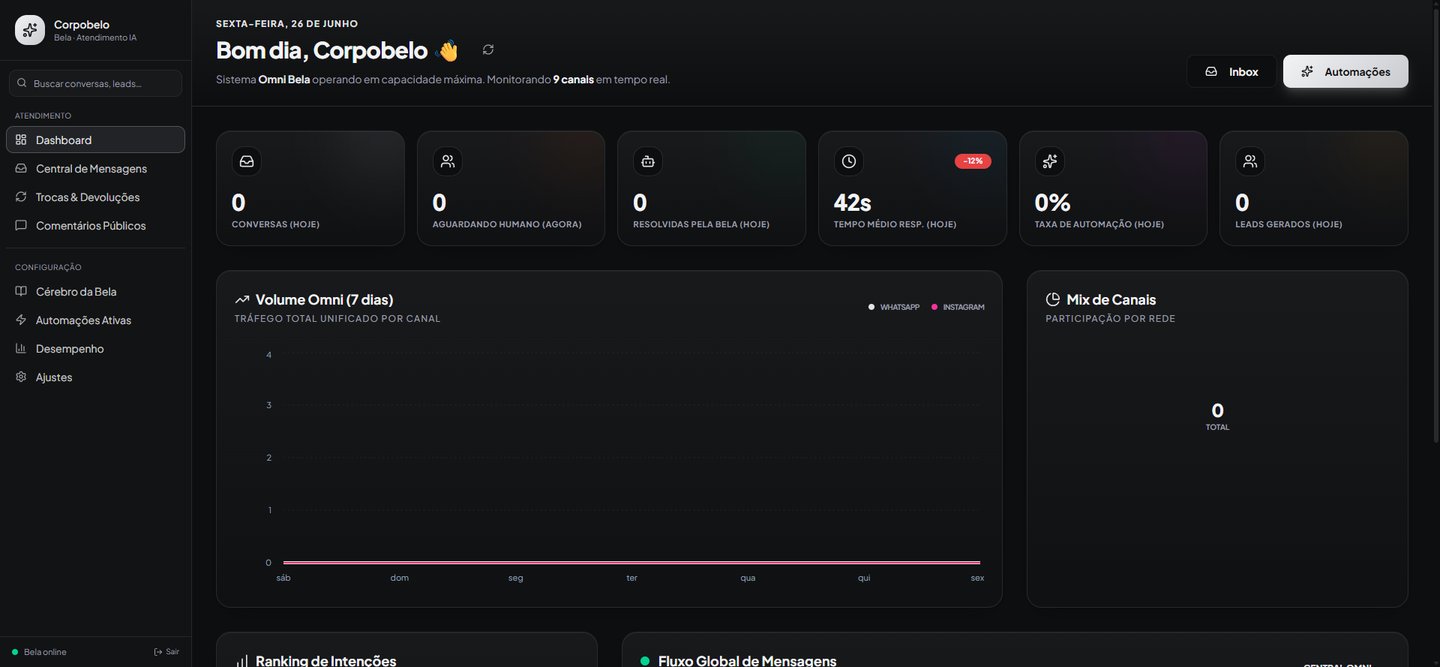Click the people icon on Leads Gerados card
The image size is (1440, 667).
pos(1250,161)
